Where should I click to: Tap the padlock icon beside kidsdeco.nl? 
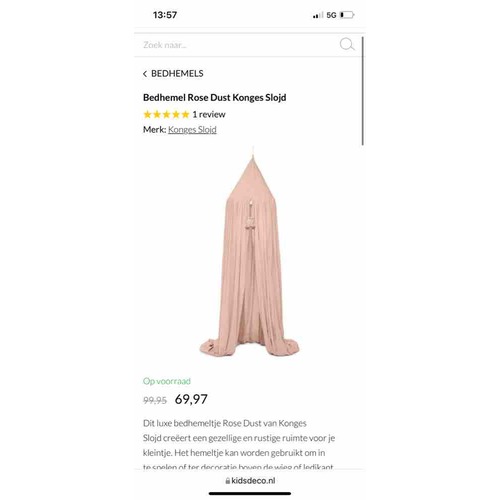[228, 481]
